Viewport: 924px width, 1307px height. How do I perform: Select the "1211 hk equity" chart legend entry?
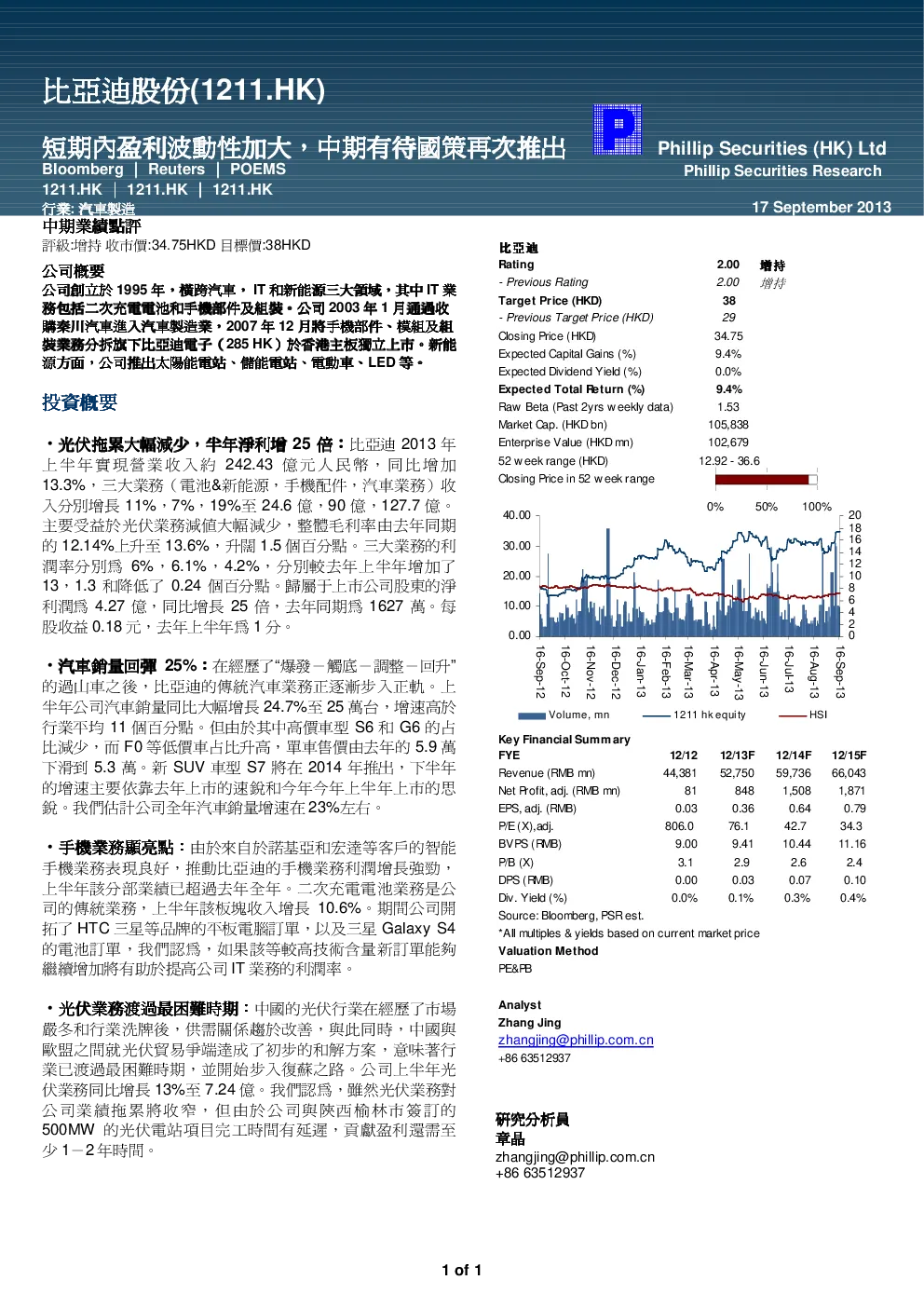click(x=695, y=715)
